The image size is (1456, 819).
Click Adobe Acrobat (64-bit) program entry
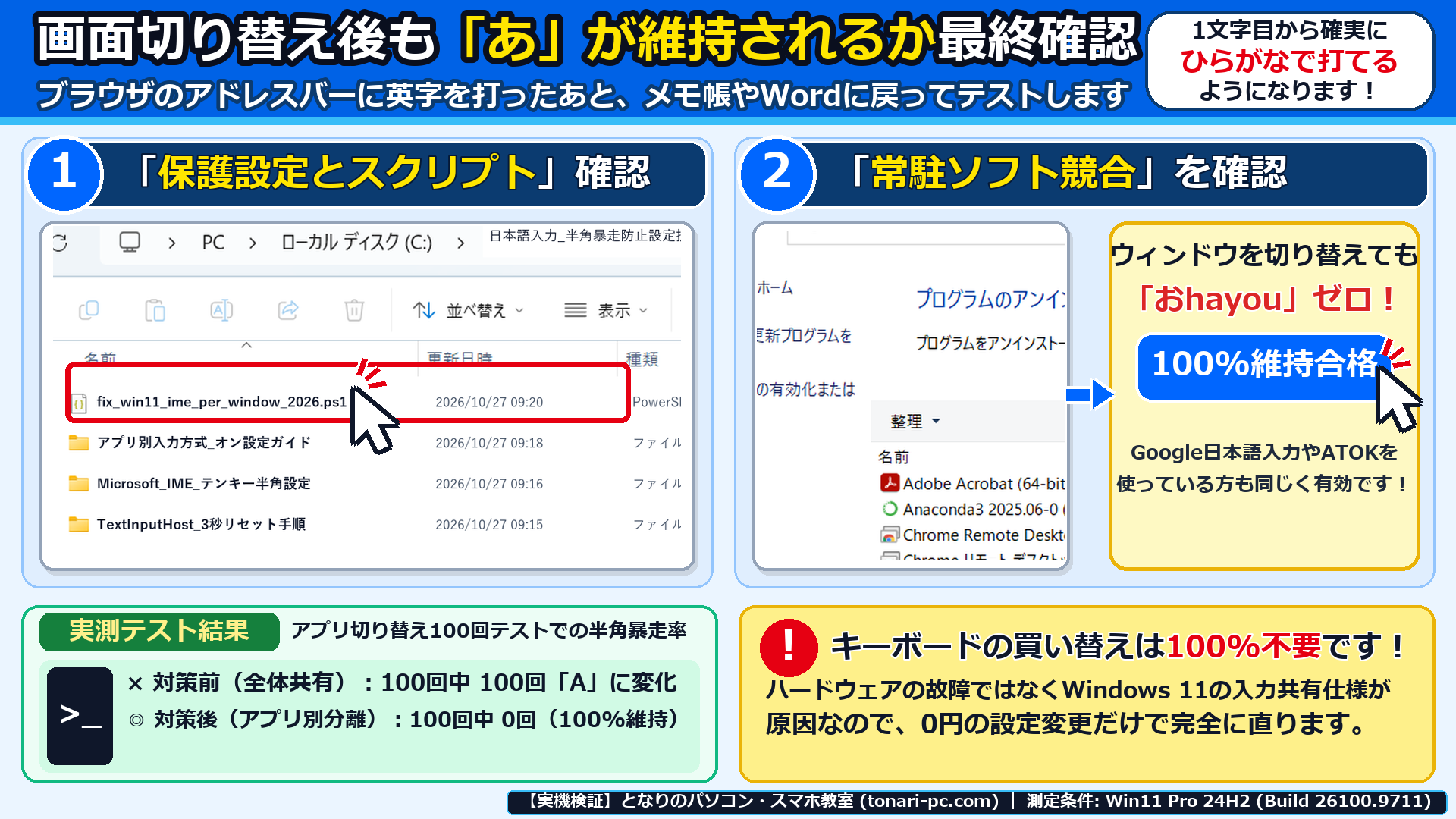tap(972, 484)
